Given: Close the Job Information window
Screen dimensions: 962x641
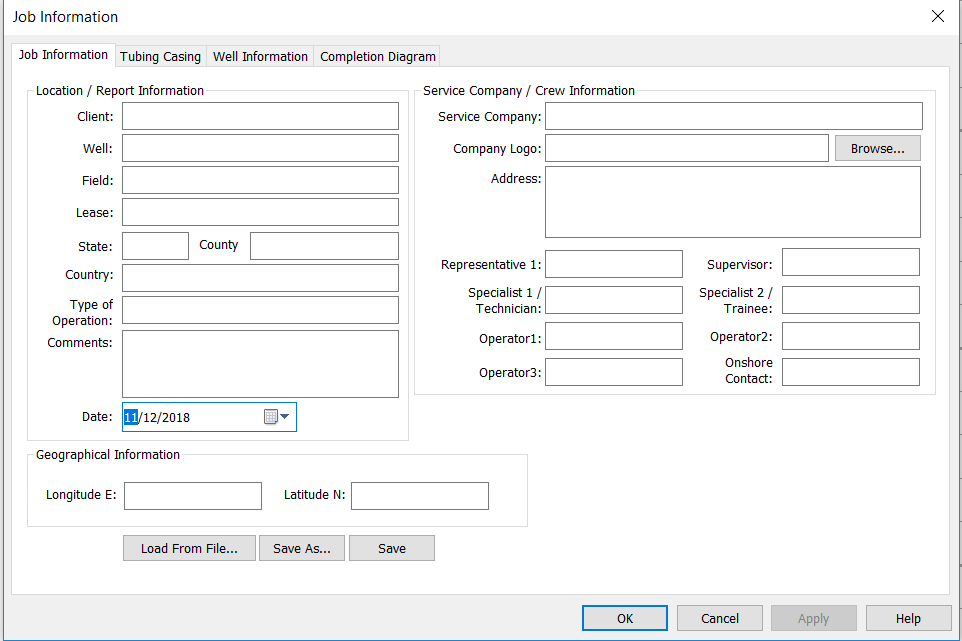Looking at the screenshot, I should pos(937,16).
